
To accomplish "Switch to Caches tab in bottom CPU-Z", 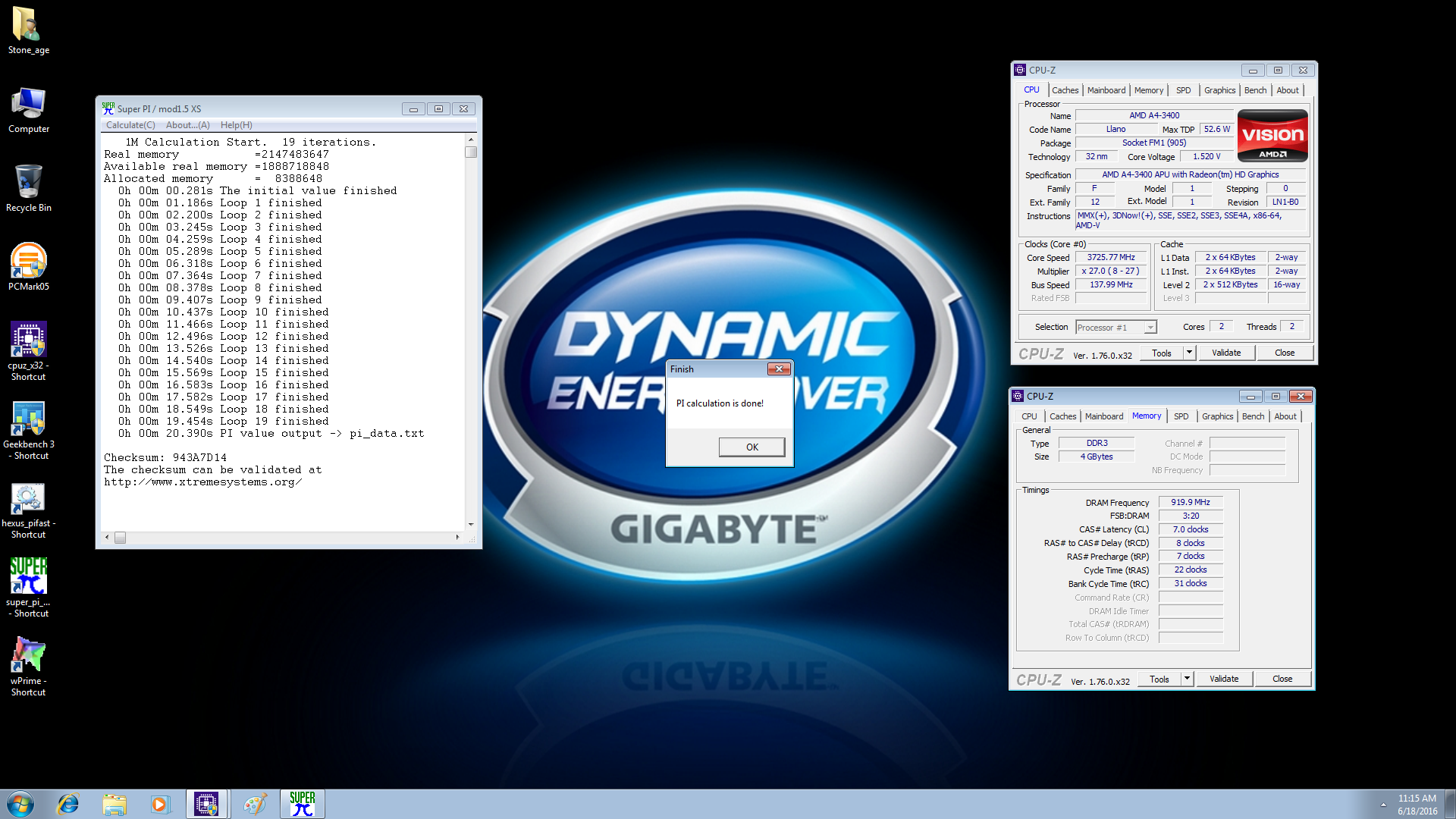I will click(x=1062, y=416).
